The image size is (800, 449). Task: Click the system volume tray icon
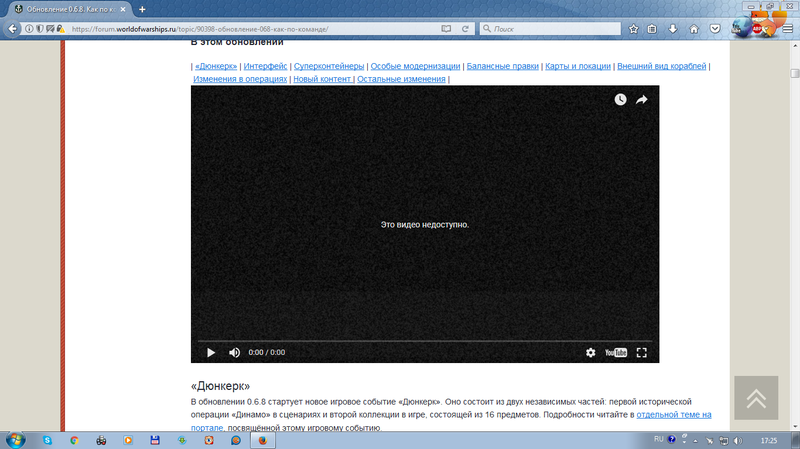(x=738, y=440)
